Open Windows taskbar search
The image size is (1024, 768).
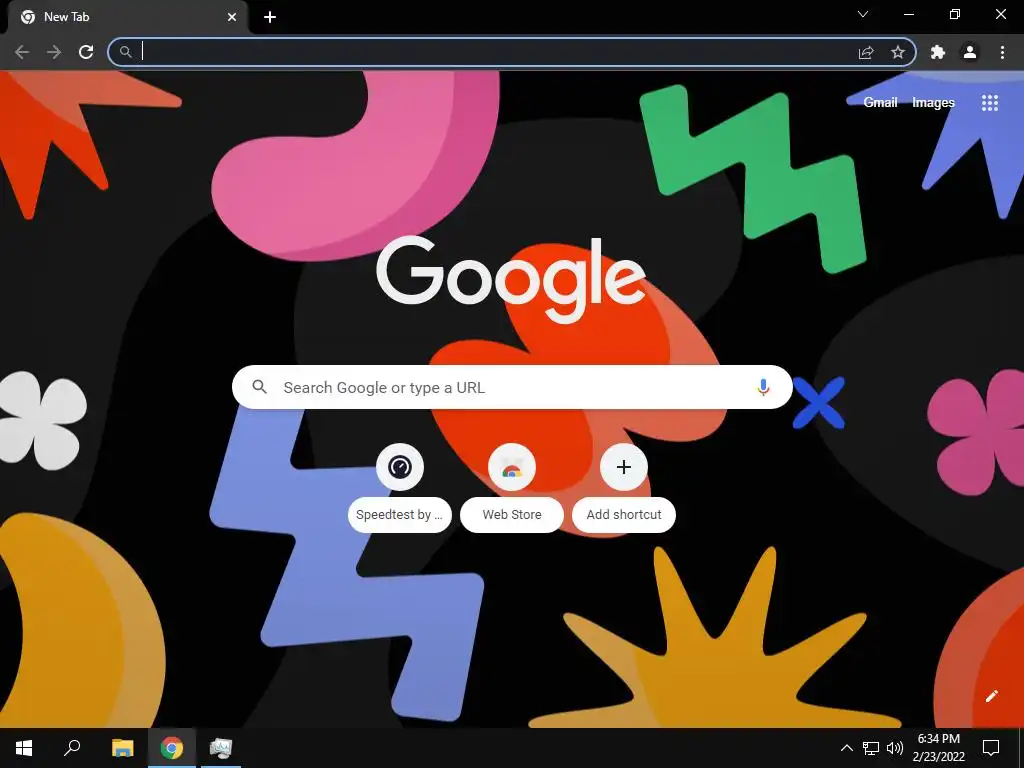tap(72, 748)
